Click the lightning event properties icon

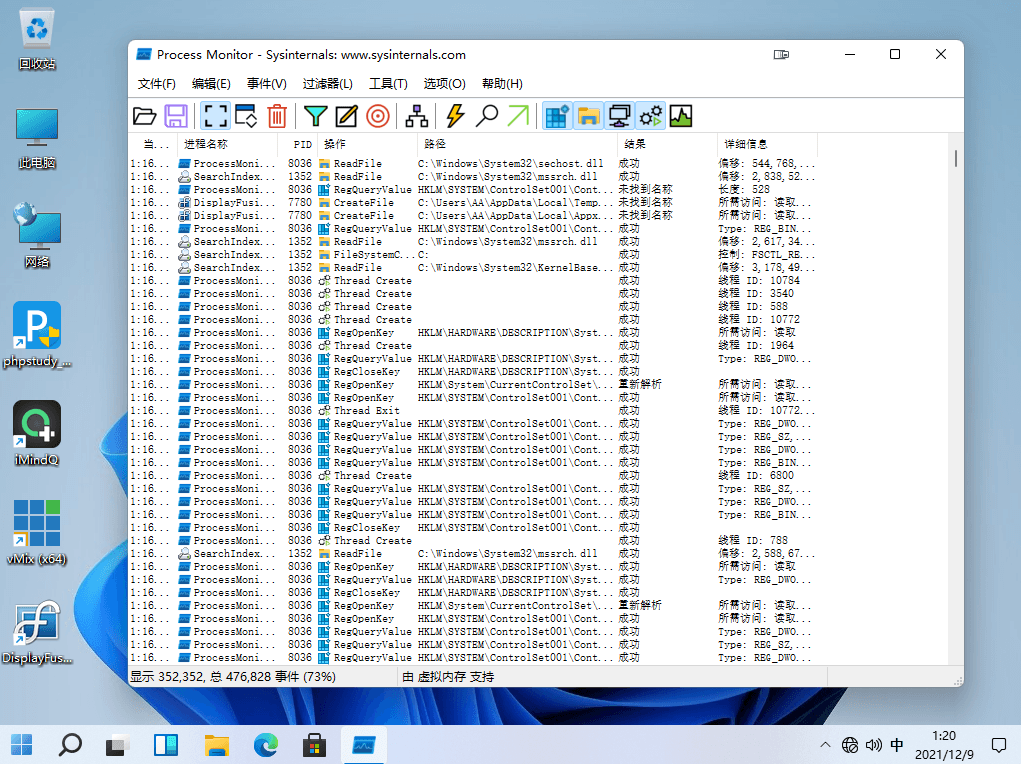(455, 117)
